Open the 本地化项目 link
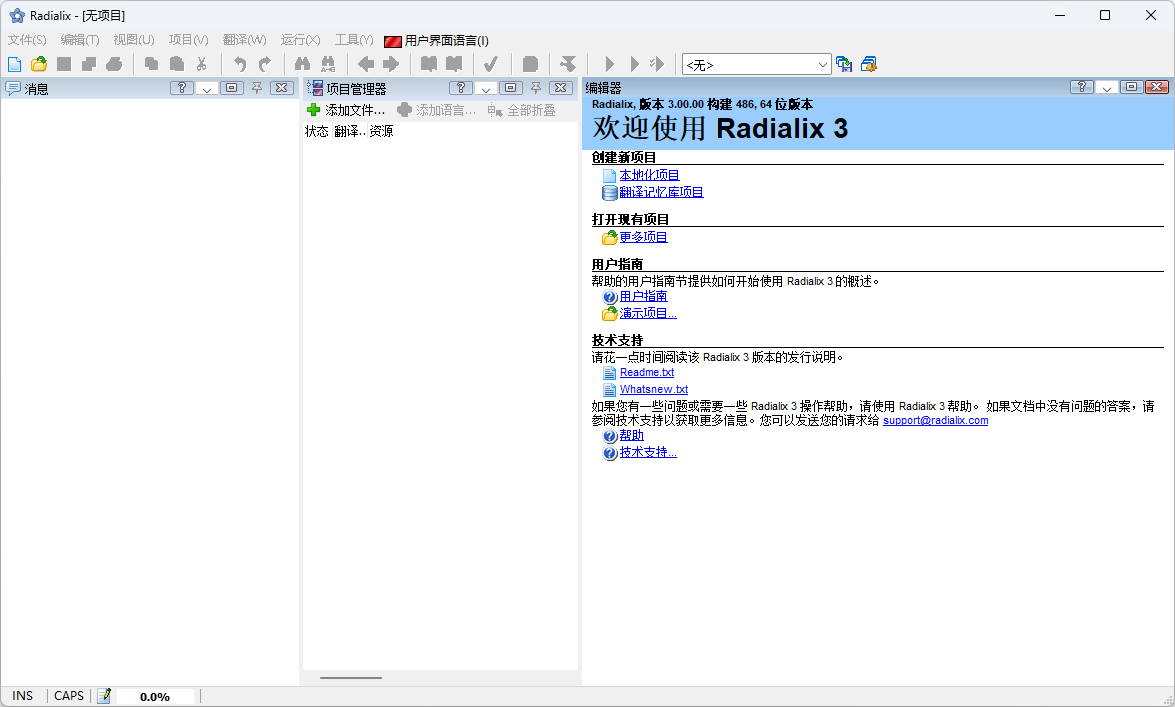The height and width of the screenshot is (707, 1175). 649,175
